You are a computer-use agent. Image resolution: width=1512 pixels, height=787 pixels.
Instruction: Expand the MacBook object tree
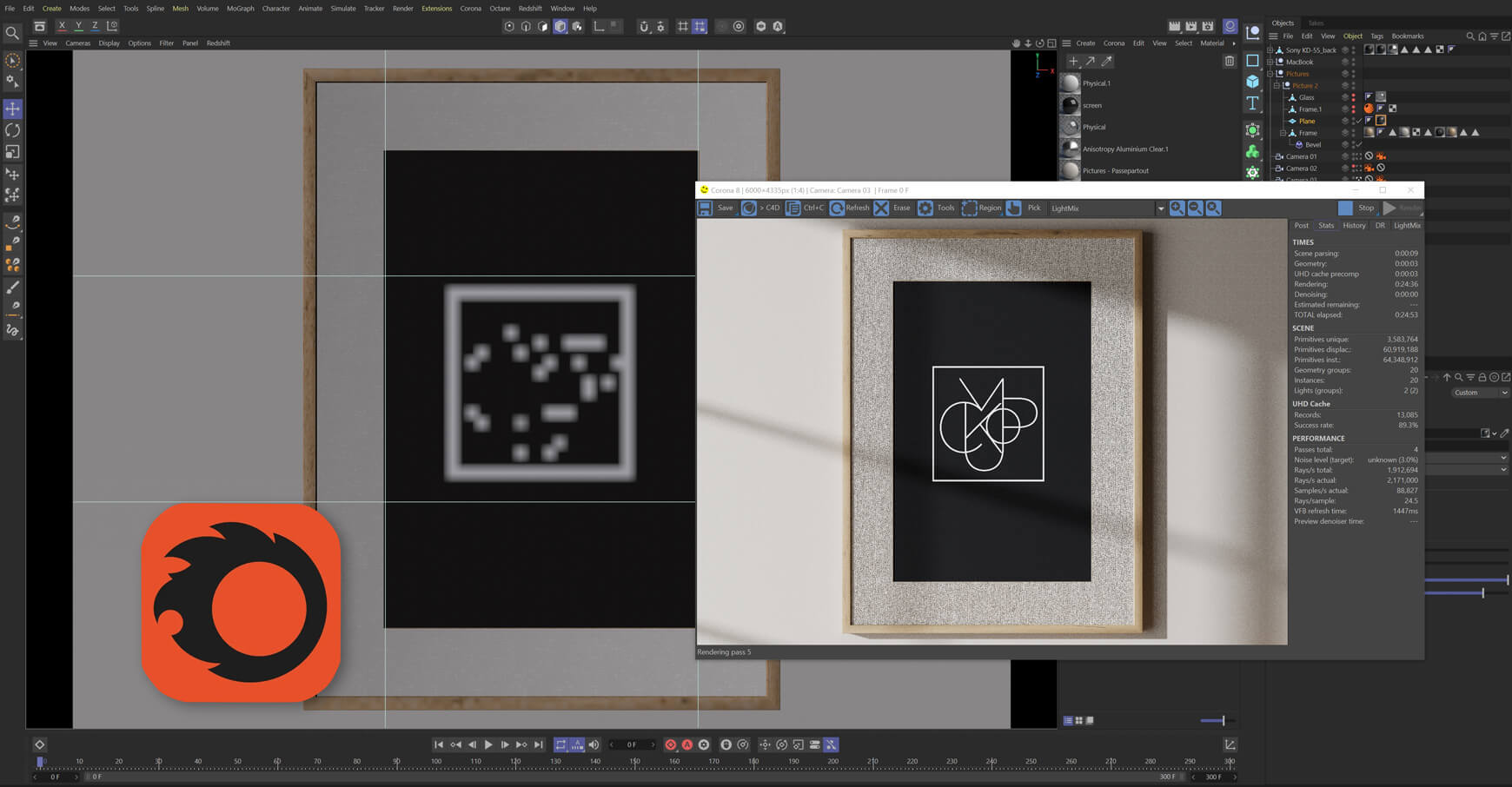click(1270, 62)
